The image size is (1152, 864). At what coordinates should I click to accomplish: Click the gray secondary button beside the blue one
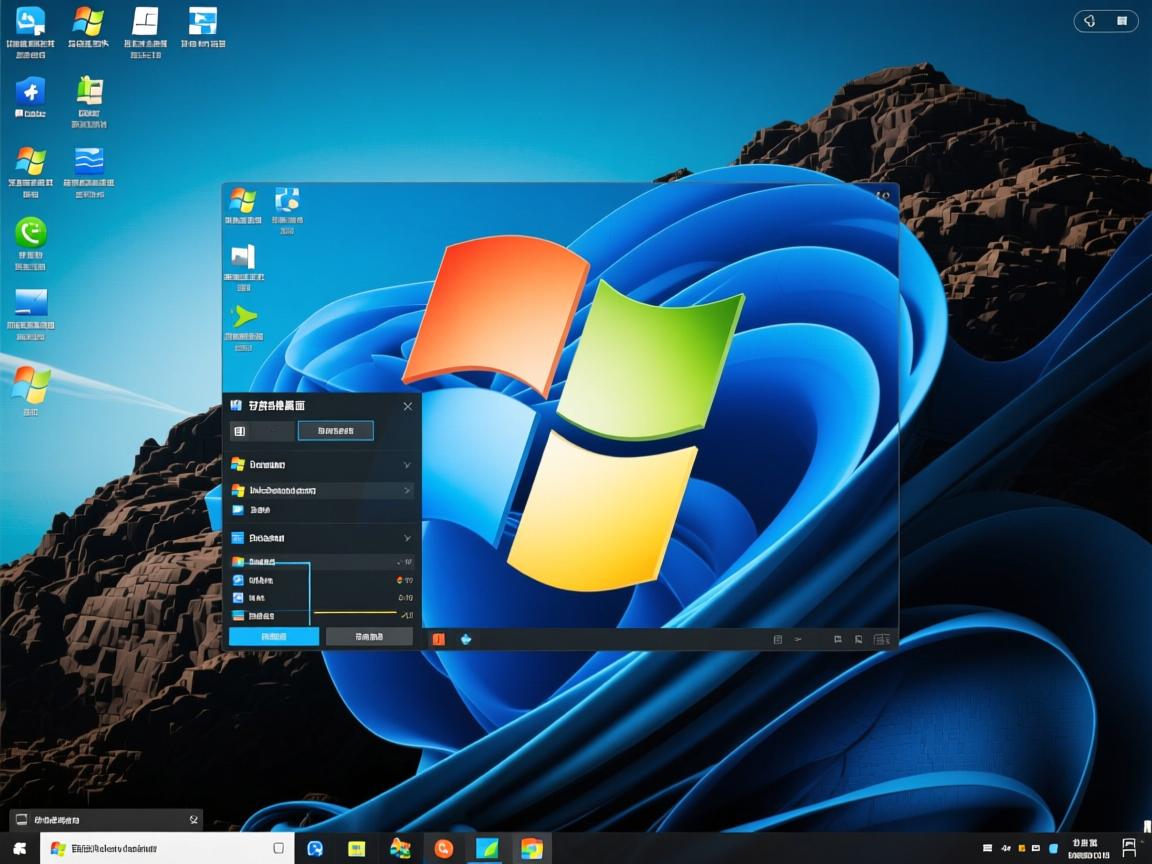(x=369, y=637)
